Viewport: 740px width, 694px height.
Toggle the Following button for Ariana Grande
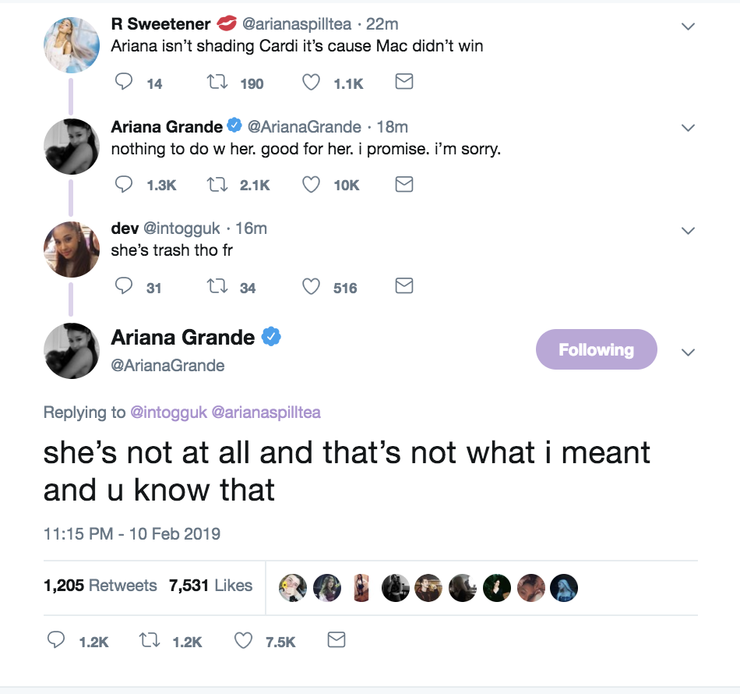[596, 350]
